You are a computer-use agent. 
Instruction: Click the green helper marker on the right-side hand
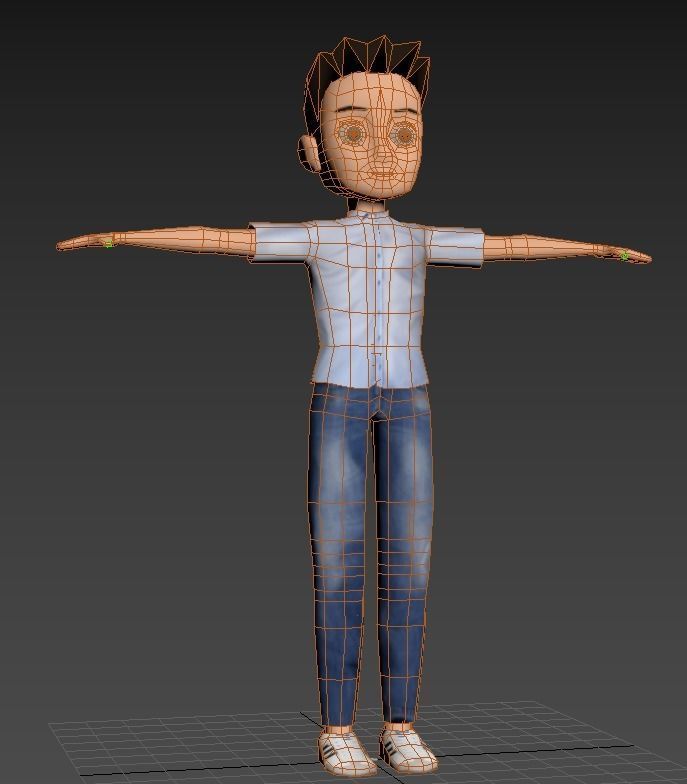(x=624, y=256)
